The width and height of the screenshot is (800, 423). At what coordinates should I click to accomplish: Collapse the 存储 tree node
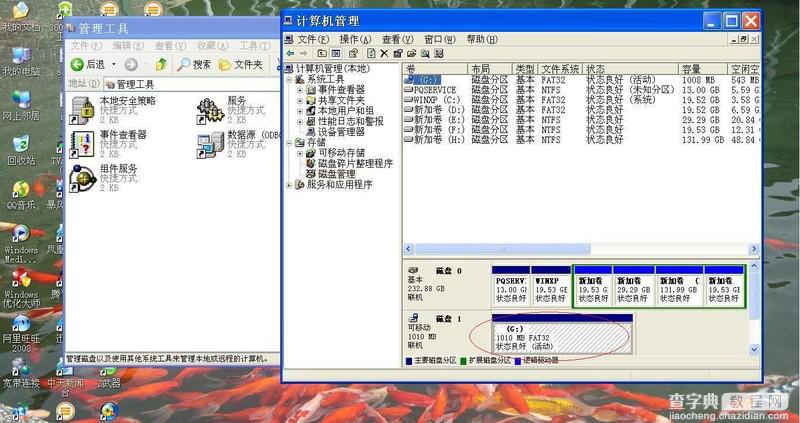(289, 142)
